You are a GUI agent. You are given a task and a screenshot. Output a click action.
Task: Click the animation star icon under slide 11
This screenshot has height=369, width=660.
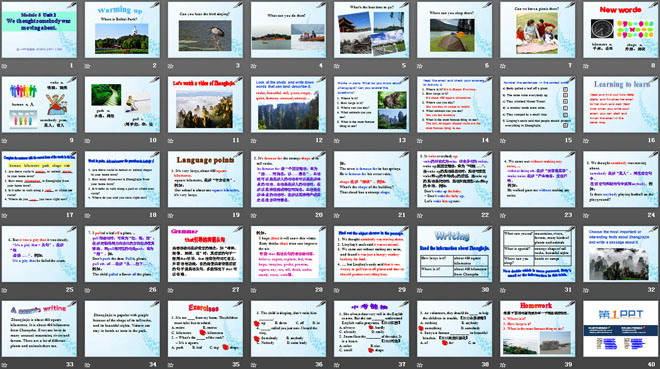pos(170,141)
